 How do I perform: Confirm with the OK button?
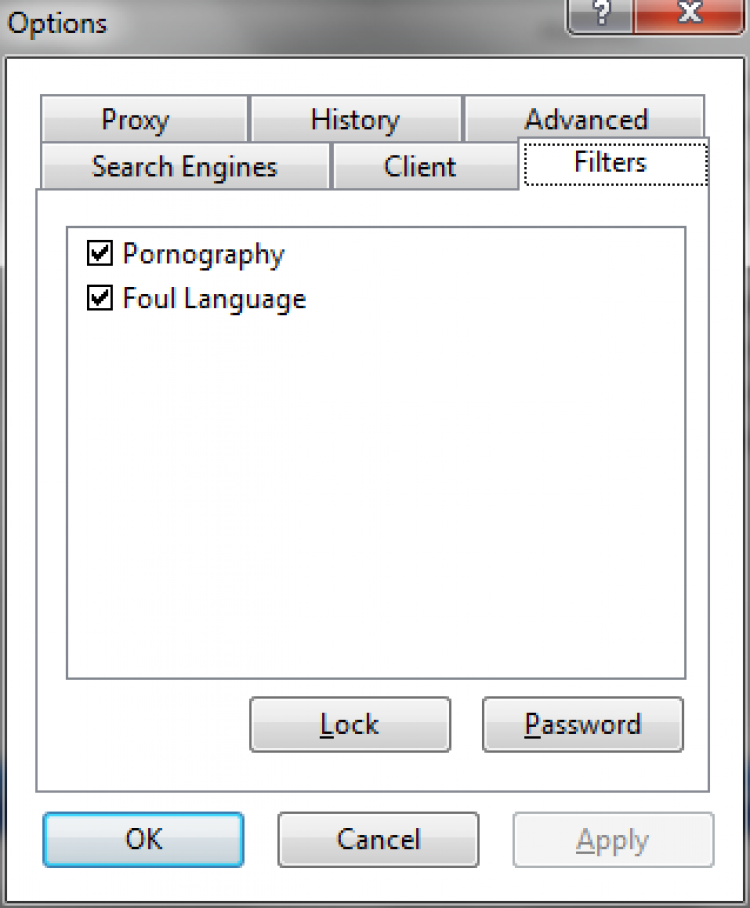pyautogui.click(x=143, y=839)
